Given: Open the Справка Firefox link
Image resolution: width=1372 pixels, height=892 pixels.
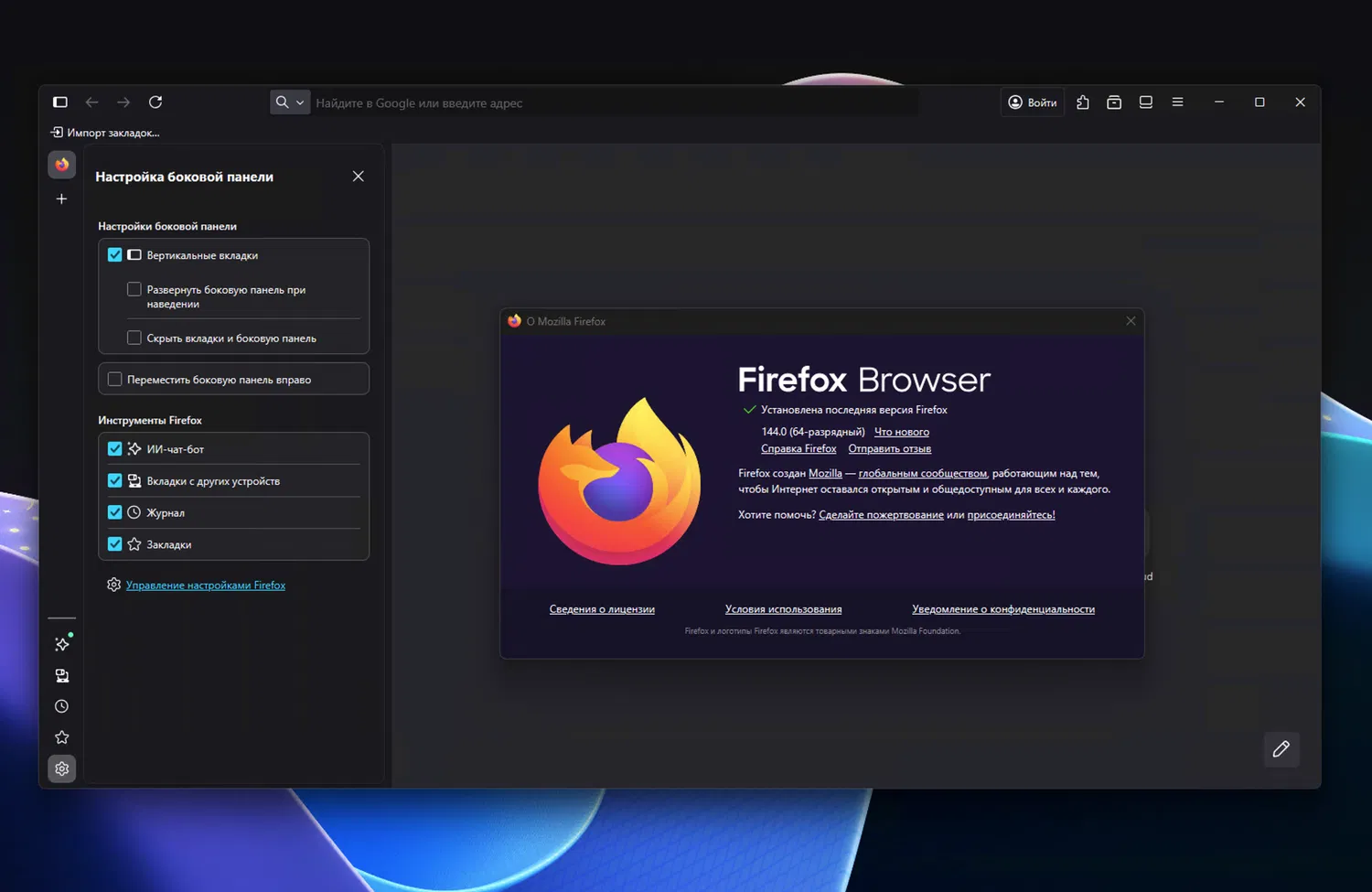Looking at the screenshot, I should [x=799, y=449].
